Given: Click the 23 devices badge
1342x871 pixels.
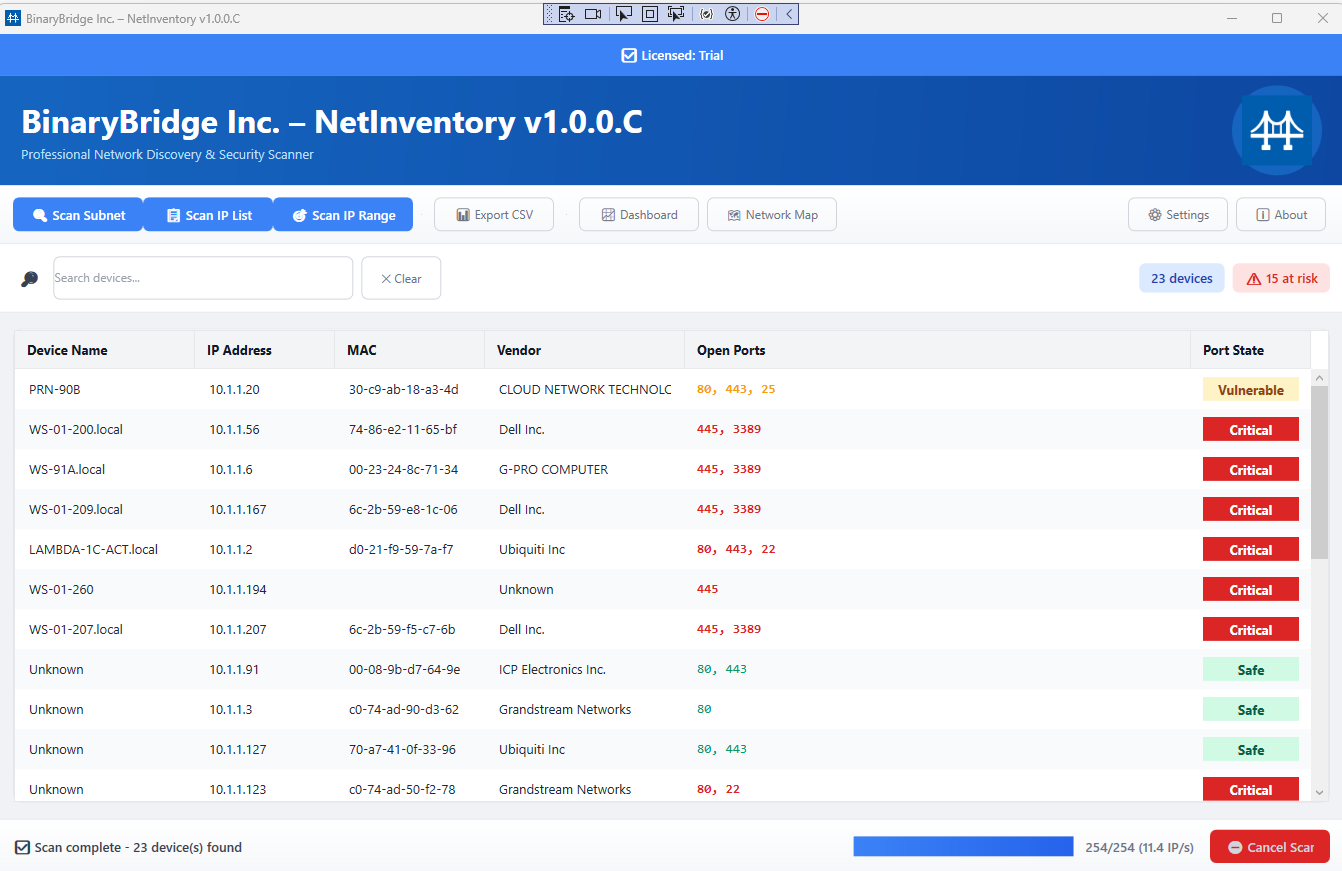Looking at the screenshot, I should 1182,279.
